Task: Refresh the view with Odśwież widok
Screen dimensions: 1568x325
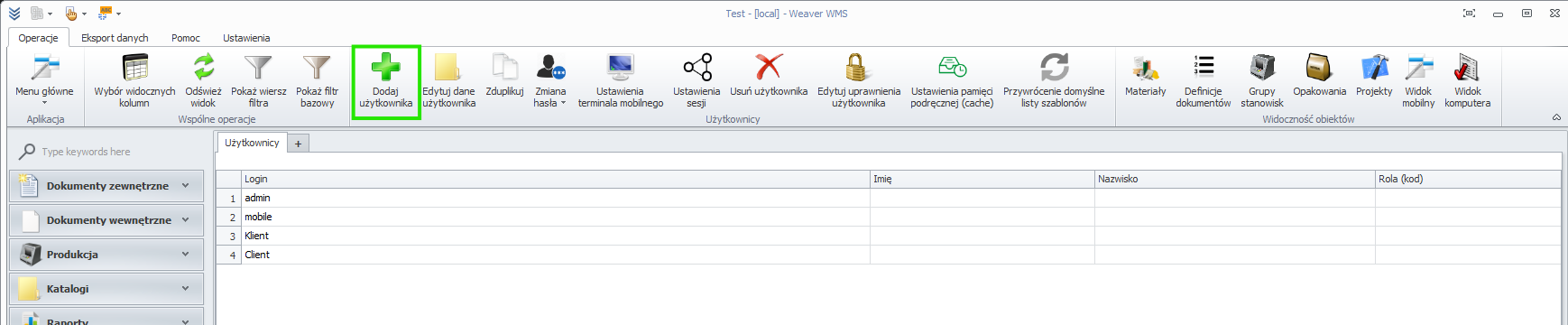Action: pos(203,79)
